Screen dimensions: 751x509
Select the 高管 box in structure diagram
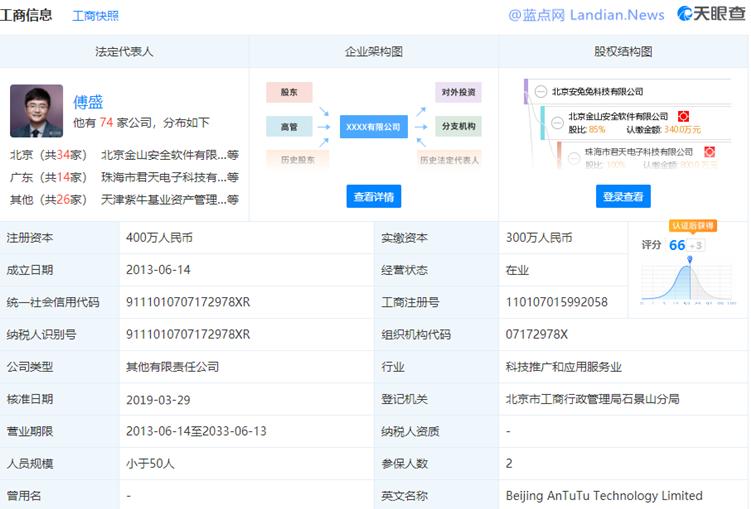point(289,127)
